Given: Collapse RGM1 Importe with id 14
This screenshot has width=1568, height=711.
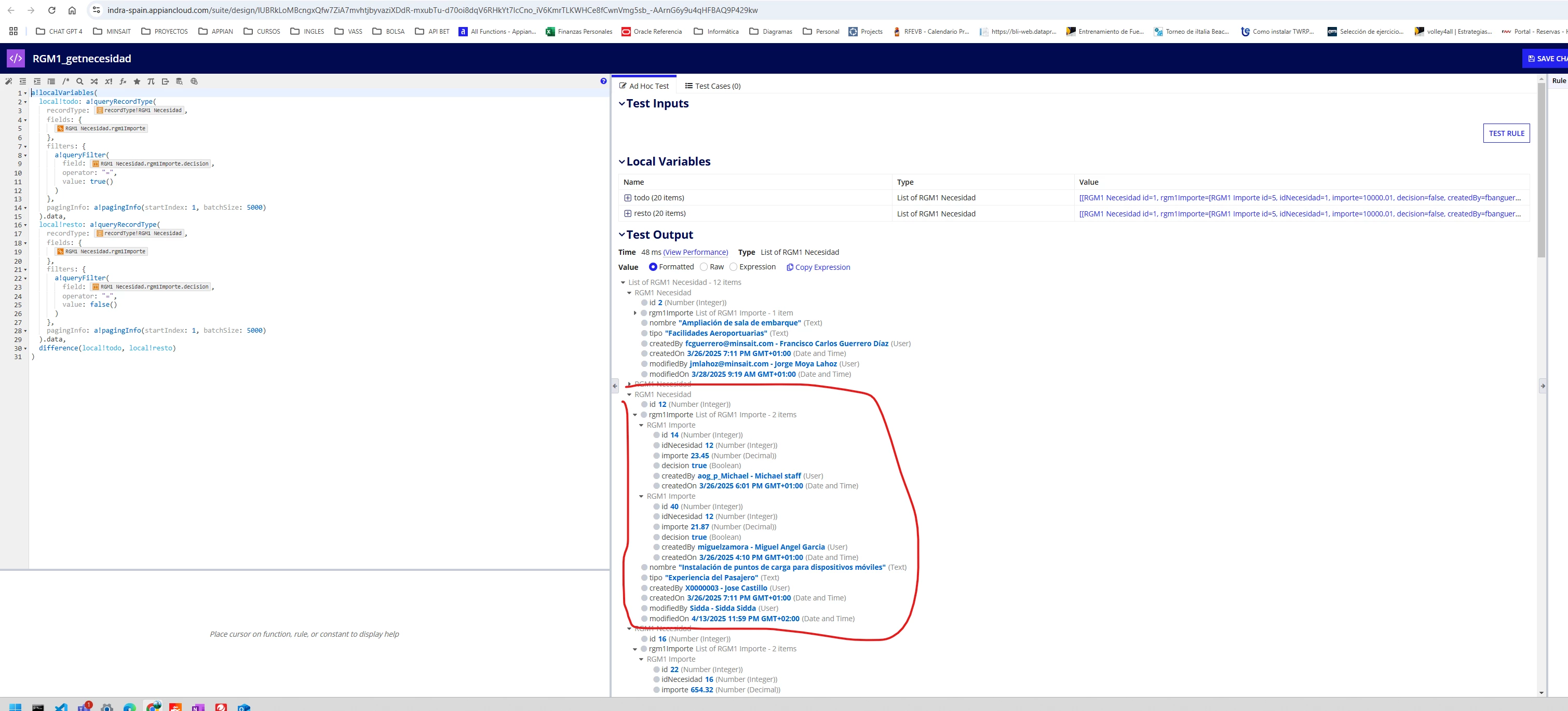Looking at the screenshot, I should tap(641, 425).
